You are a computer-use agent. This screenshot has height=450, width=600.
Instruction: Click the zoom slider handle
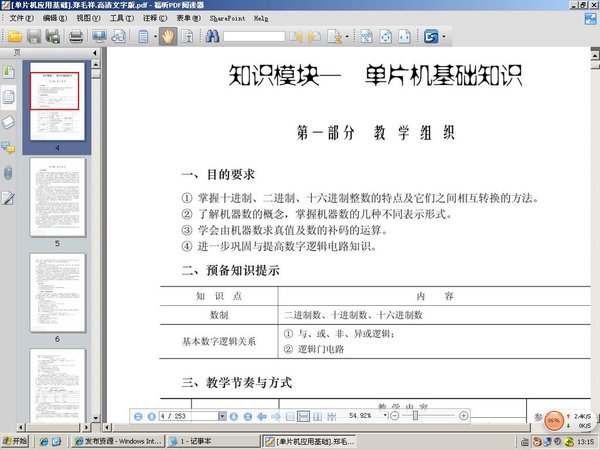(x=415, y=416)
